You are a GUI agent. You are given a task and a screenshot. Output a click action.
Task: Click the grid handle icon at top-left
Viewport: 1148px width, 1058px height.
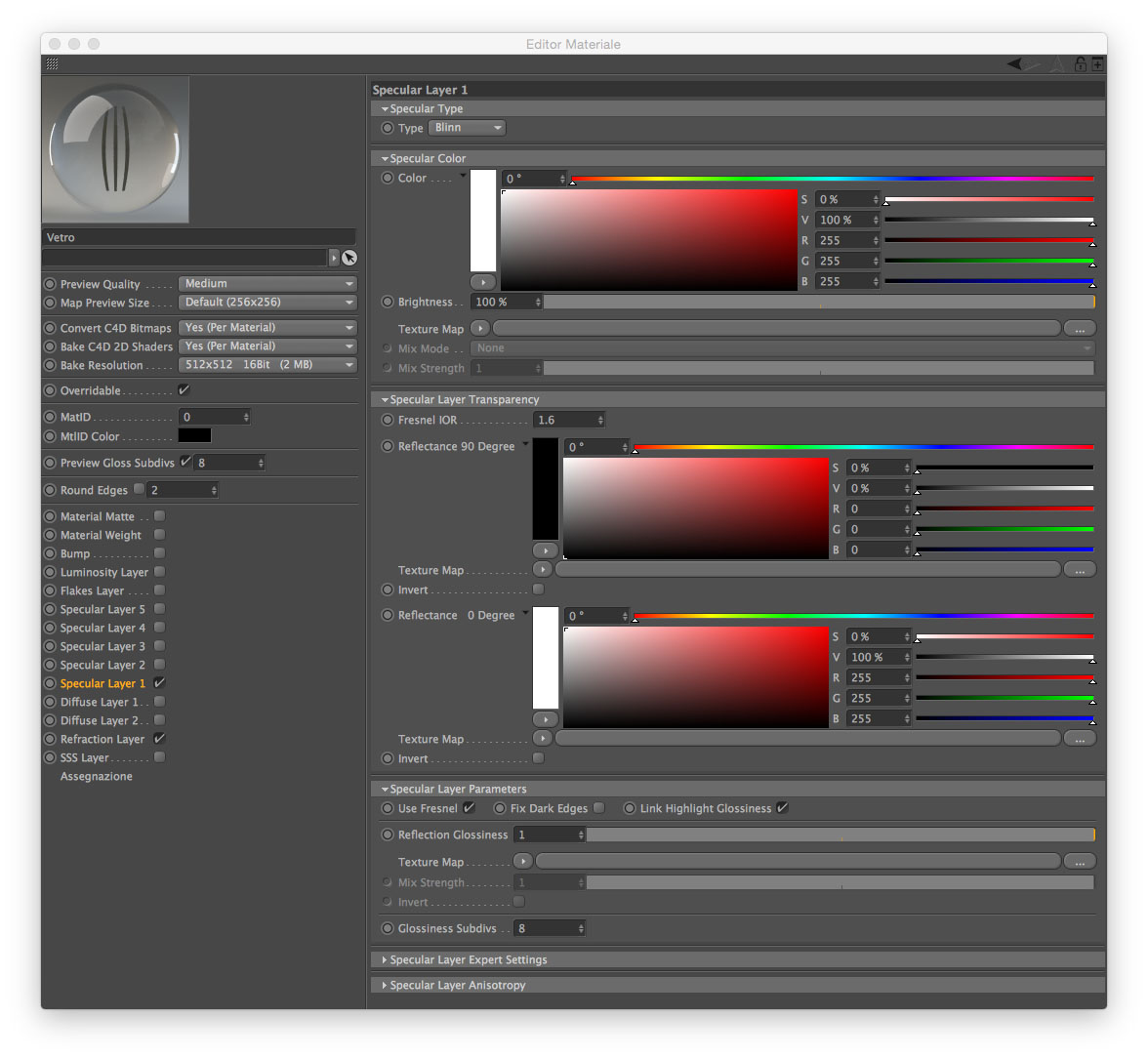pos(52,63)
